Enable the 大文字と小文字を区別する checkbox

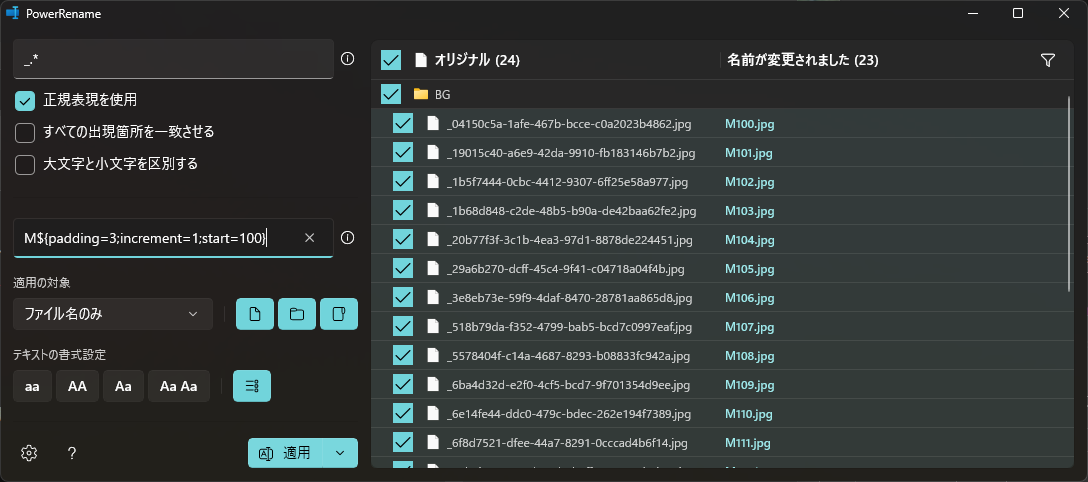point(26,164)
